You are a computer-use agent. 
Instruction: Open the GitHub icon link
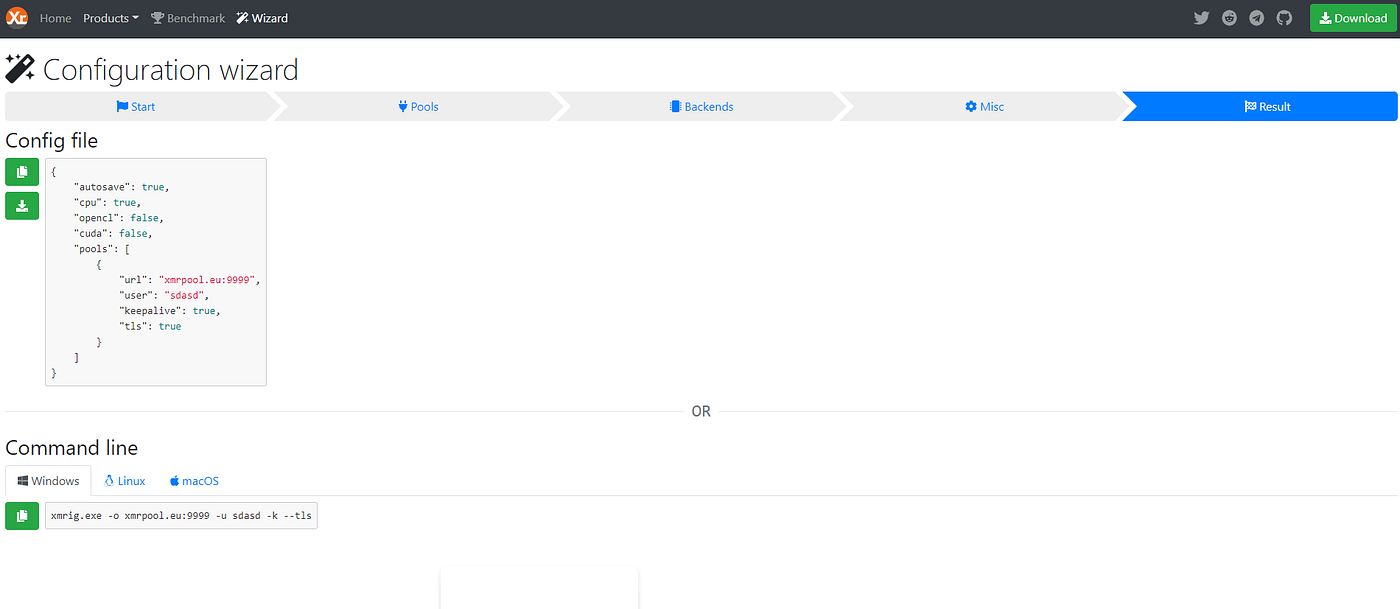pyautogui.click(x=1285, y=18)
